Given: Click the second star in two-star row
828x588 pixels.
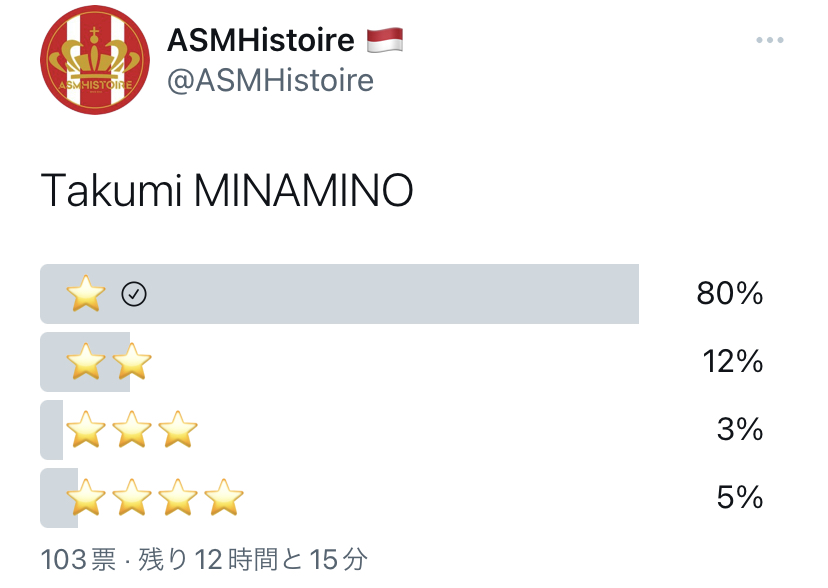Looking at the screenshot, I should pyautogui.click(x=132, y=362).
